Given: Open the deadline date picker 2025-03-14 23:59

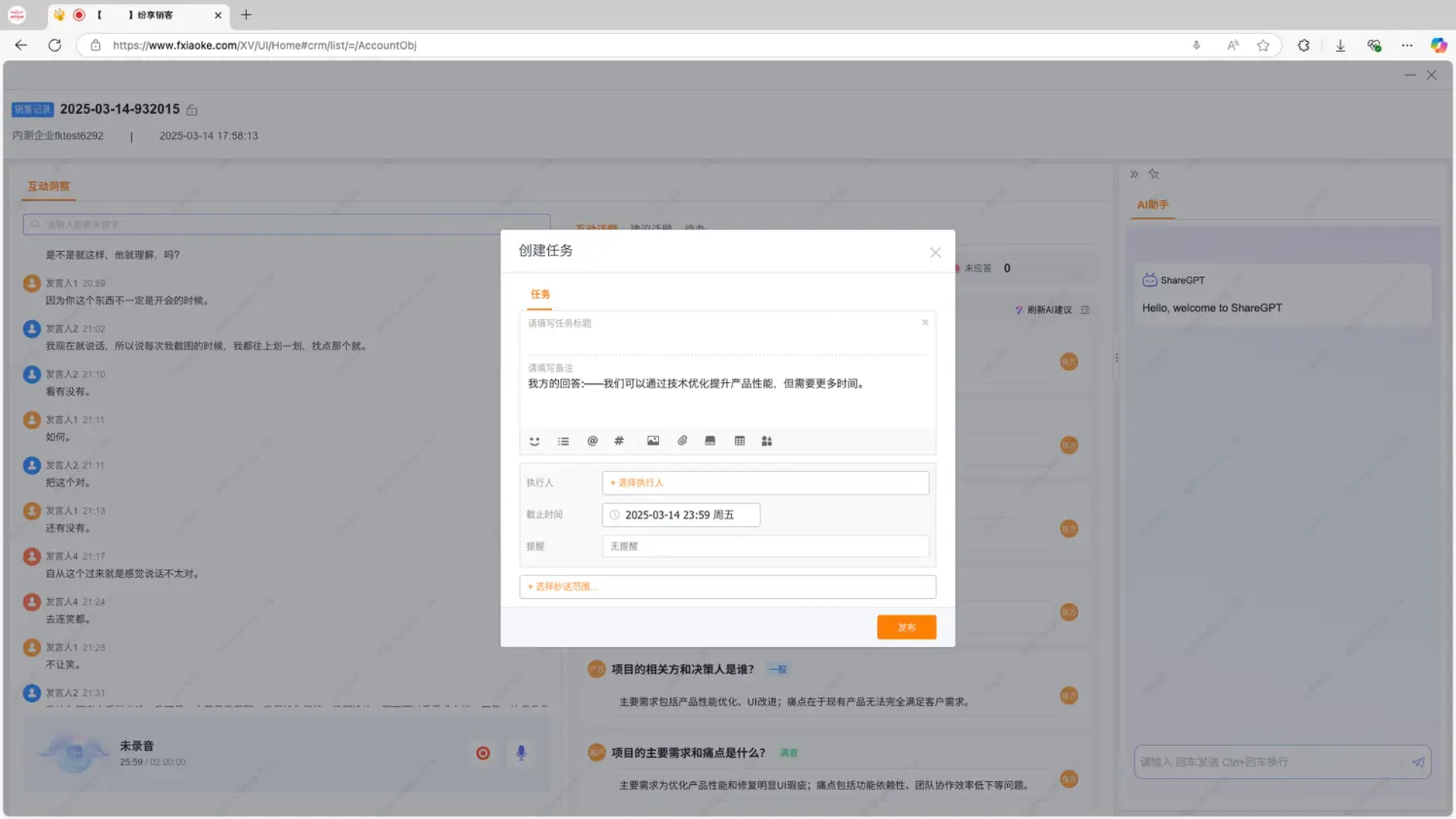Looking at the screenshot, I should point(680,515).
